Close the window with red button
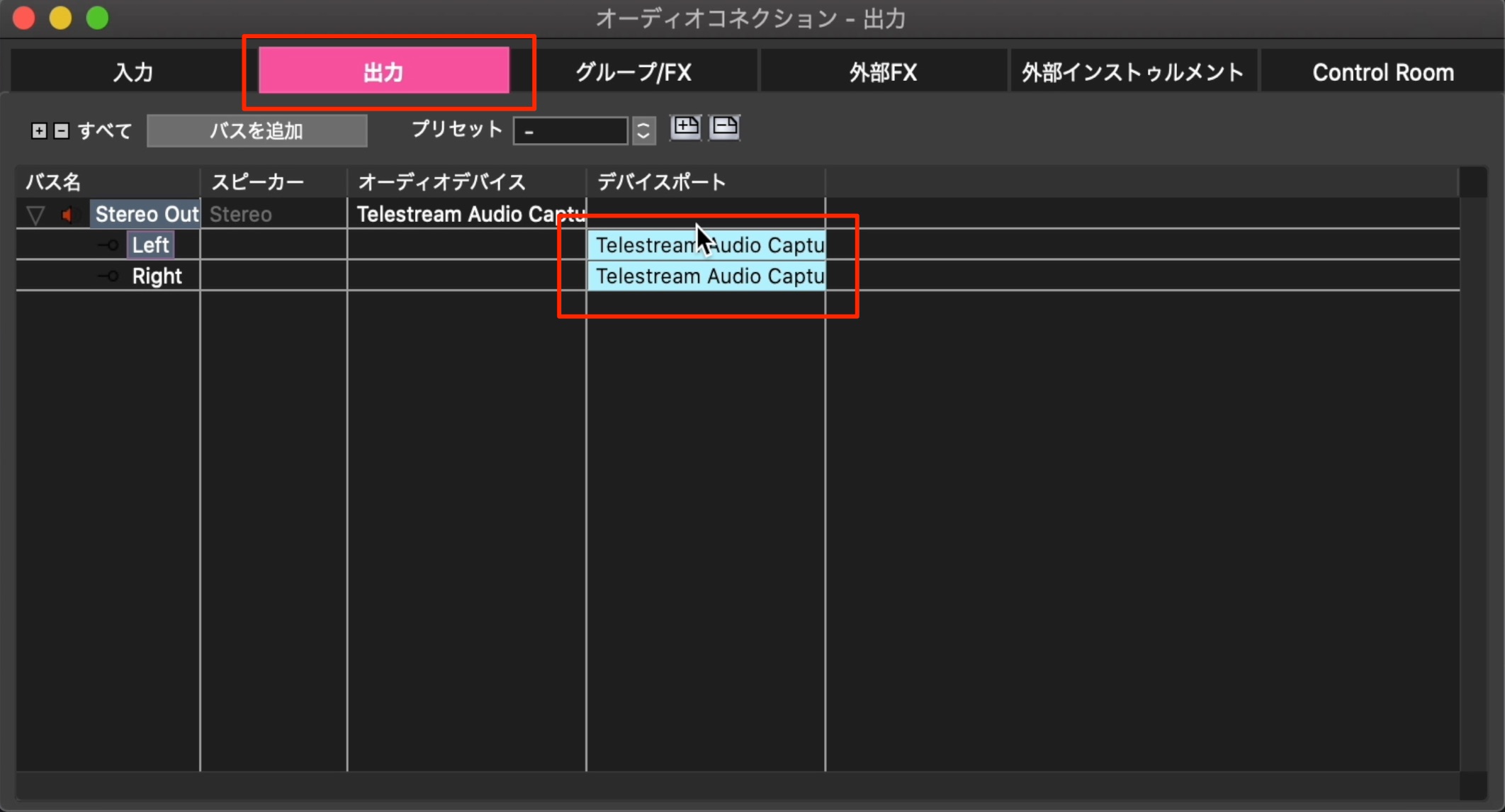The width and height of the screenshot is (1505, 812). (x=24, y=18)
